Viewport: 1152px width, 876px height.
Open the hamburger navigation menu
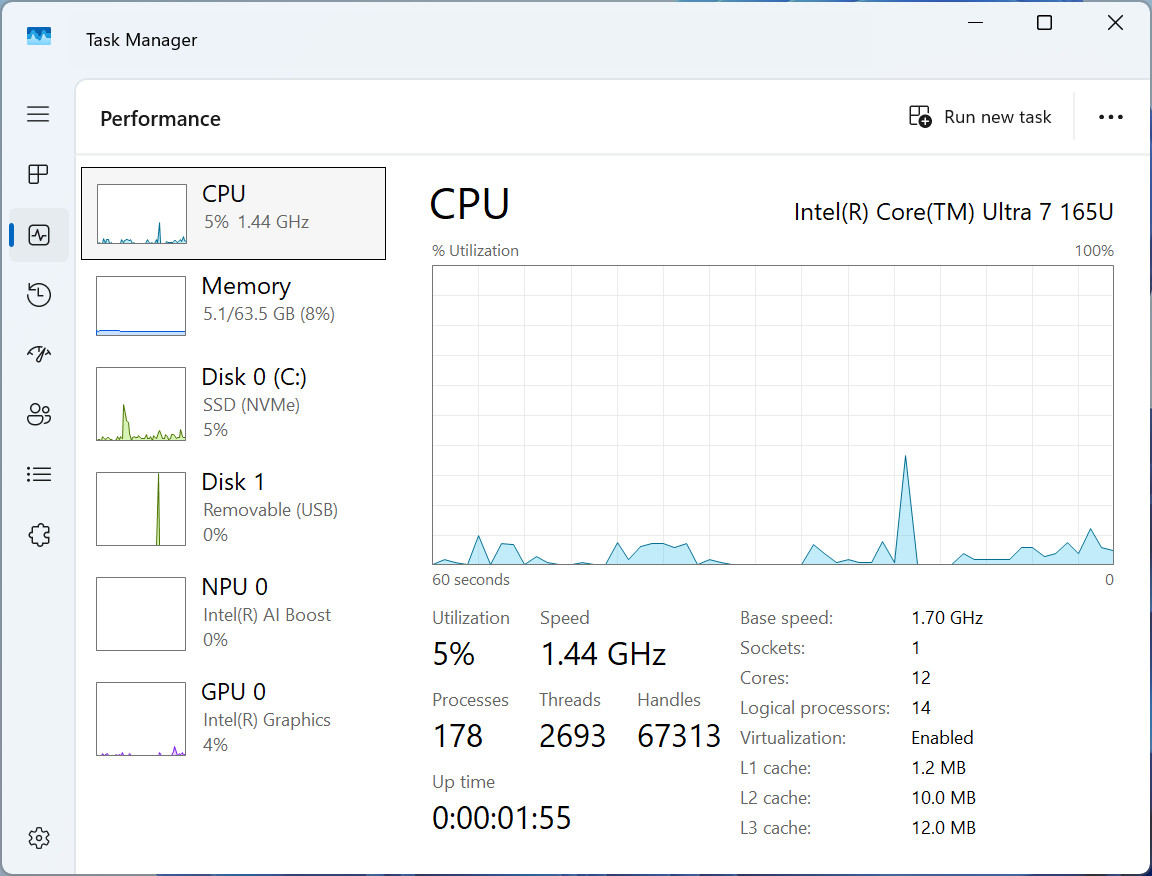[x=38, y=114]
